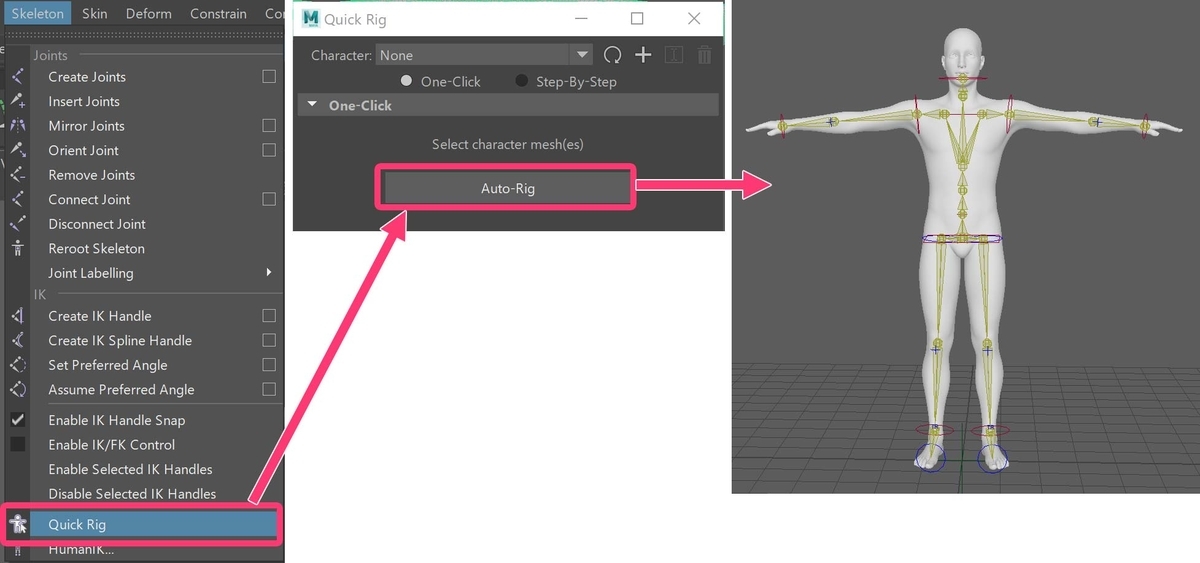Select the Step-By-Step radio button
This screenshot has width=1200, height=563.
521,81
